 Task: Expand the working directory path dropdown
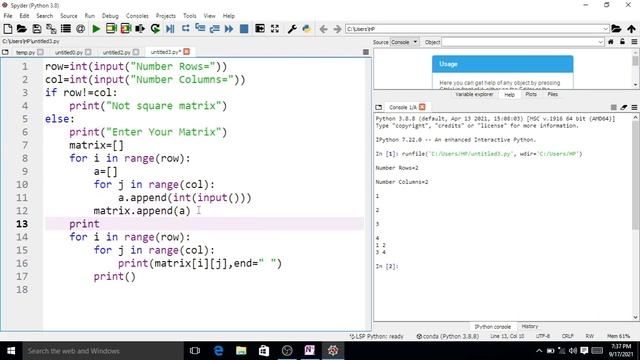(605, 29)
